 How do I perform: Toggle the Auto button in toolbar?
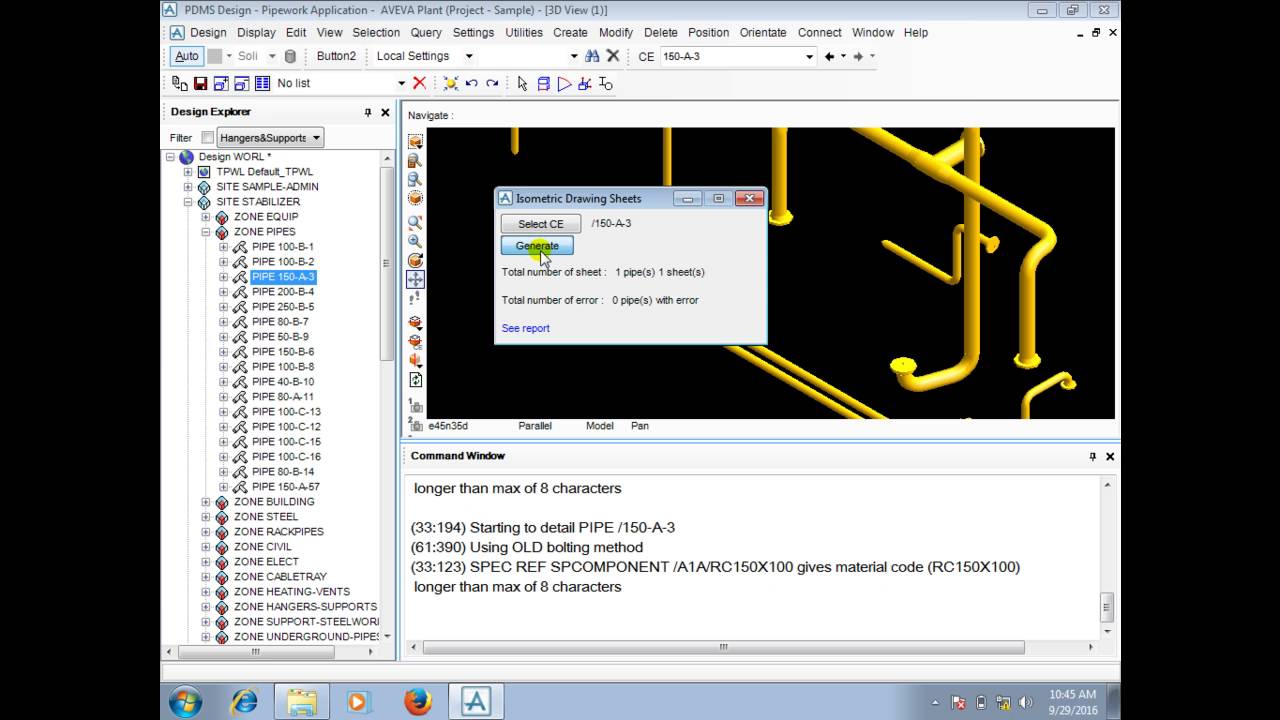click(187, 56)
